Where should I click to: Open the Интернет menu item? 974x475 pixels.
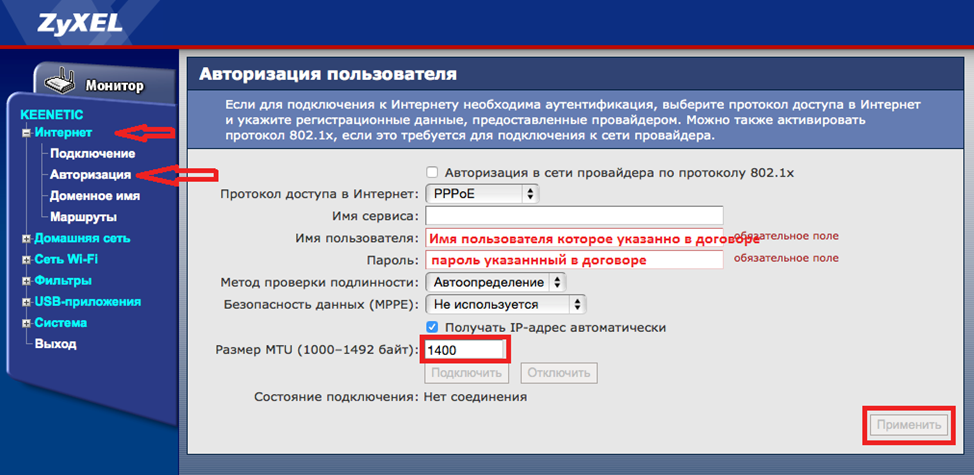[64, 132]
